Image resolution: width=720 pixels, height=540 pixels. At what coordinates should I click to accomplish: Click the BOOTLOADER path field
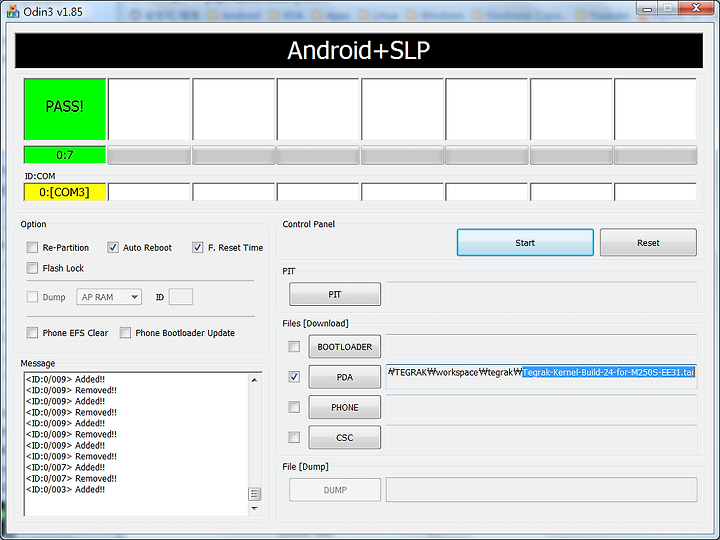pyautogui.click(x=541, y=347)
